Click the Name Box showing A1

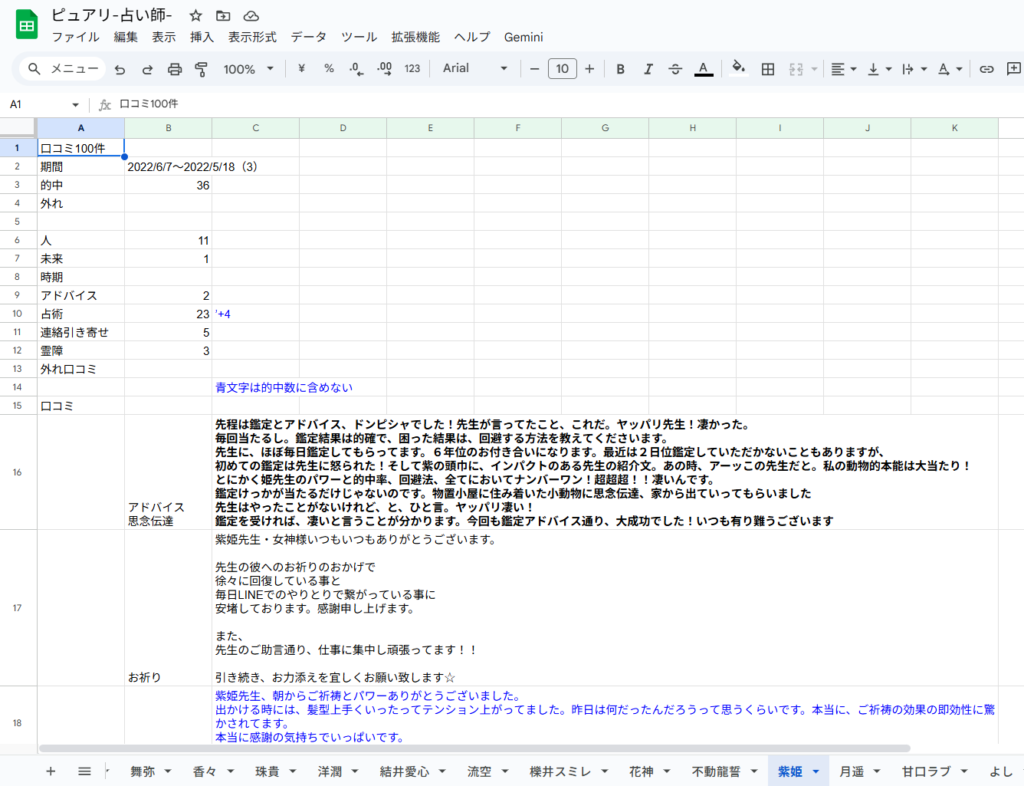(x=36, y=103)
